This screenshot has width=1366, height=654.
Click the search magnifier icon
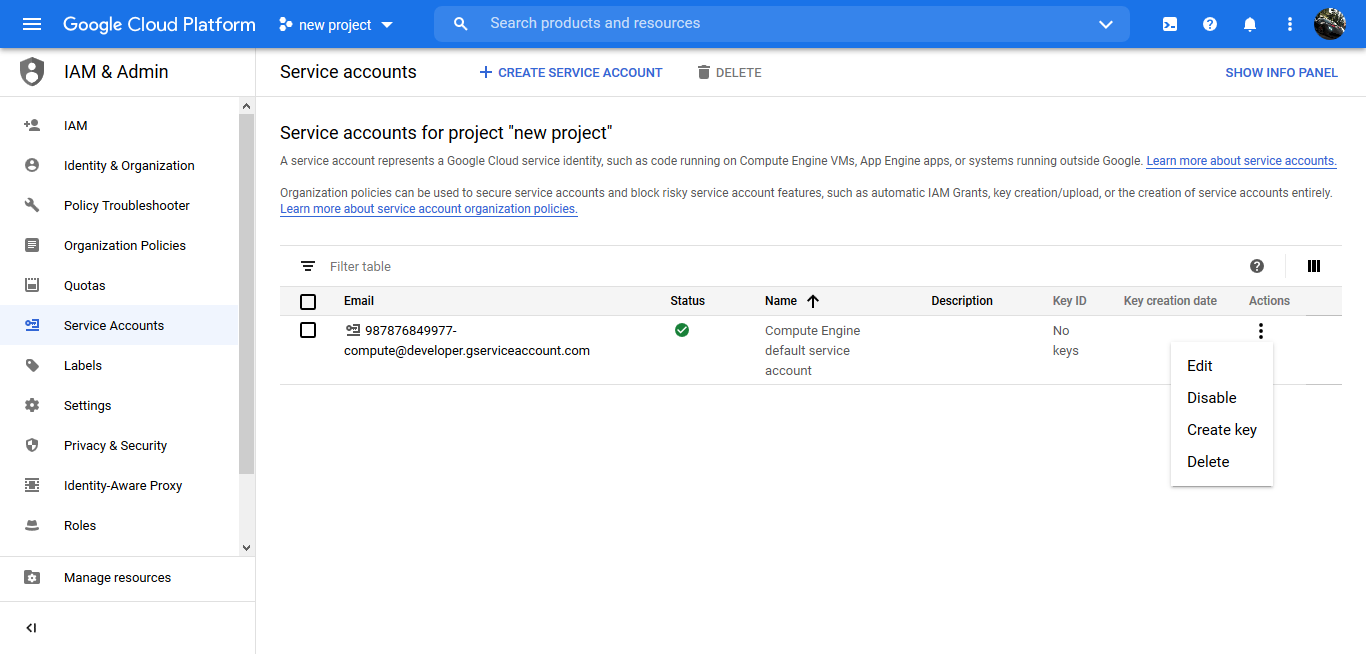[x=461, y=24]
